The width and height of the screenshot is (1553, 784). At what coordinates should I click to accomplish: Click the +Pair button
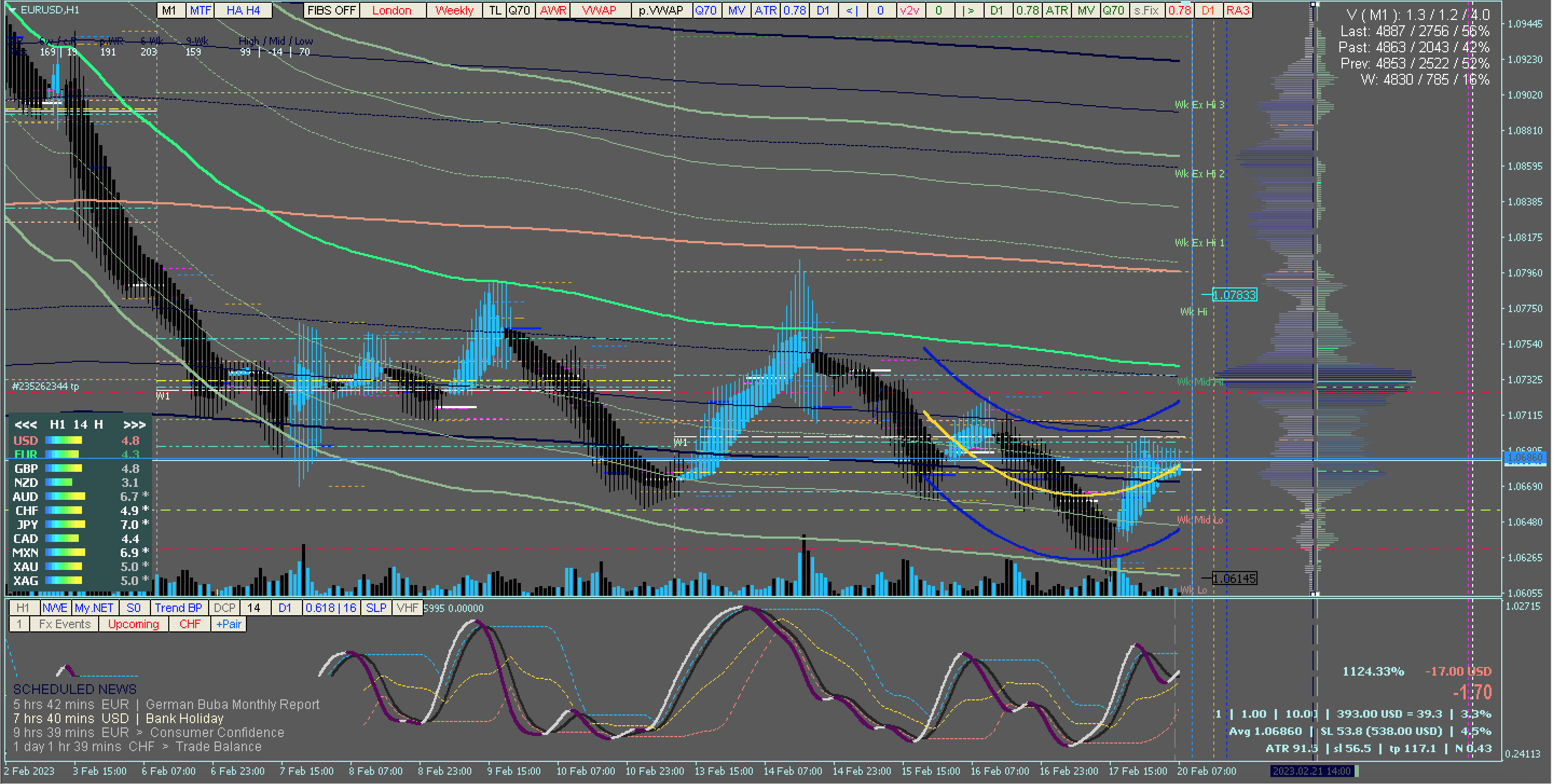[229, 624]
